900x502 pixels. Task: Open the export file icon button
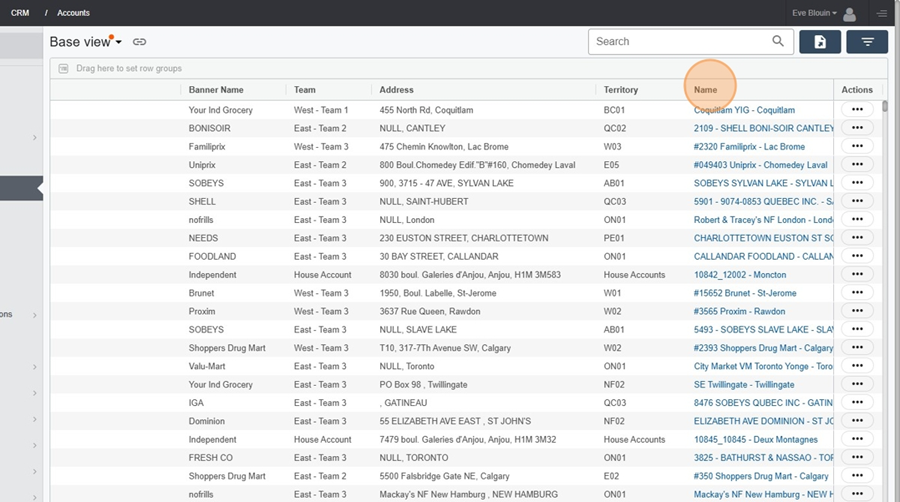[820, 42]
